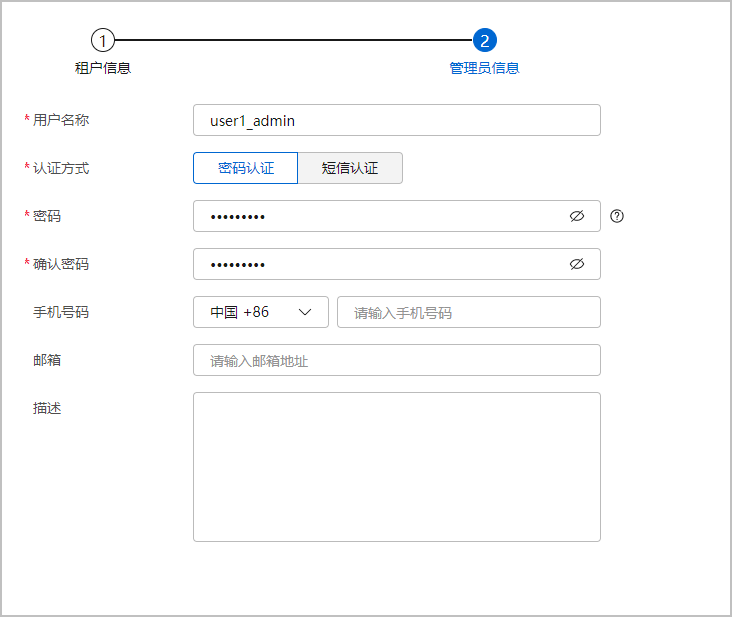Select 短信认证 authentication method

click(x=350, y=168)
